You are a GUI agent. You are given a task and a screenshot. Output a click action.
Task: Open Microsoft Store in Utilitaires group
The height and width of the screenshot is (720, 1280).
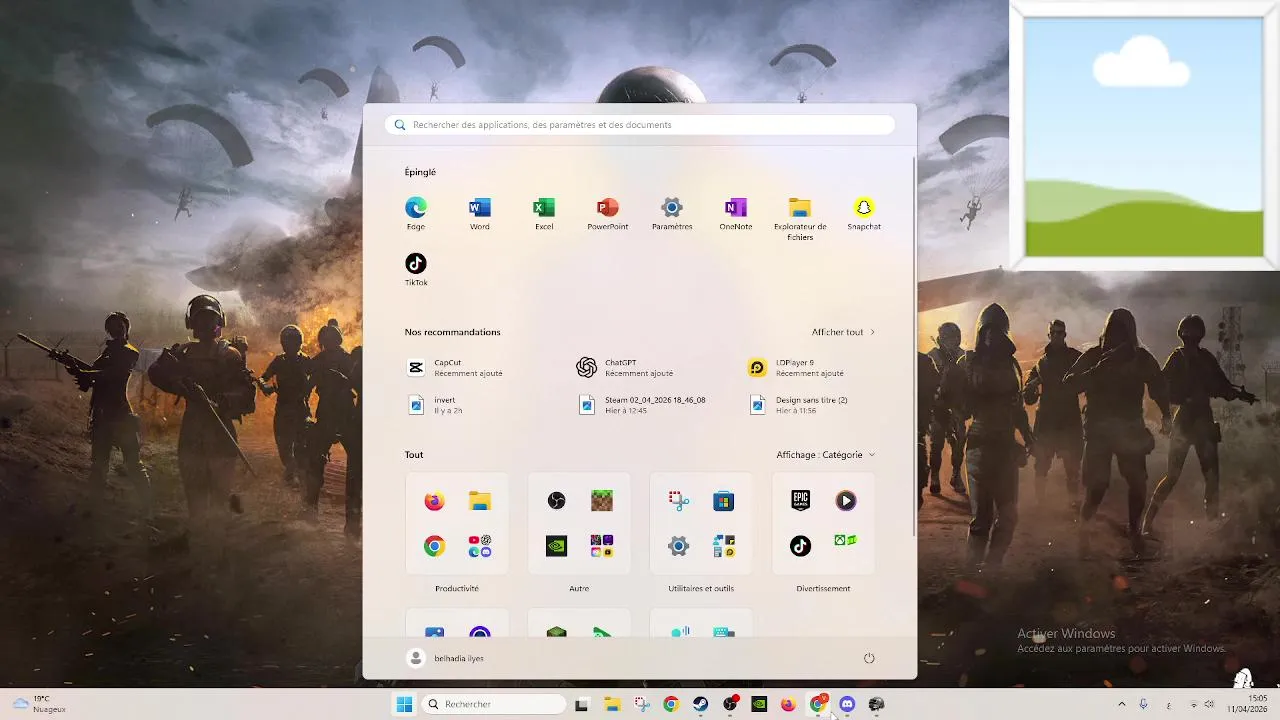724,501
